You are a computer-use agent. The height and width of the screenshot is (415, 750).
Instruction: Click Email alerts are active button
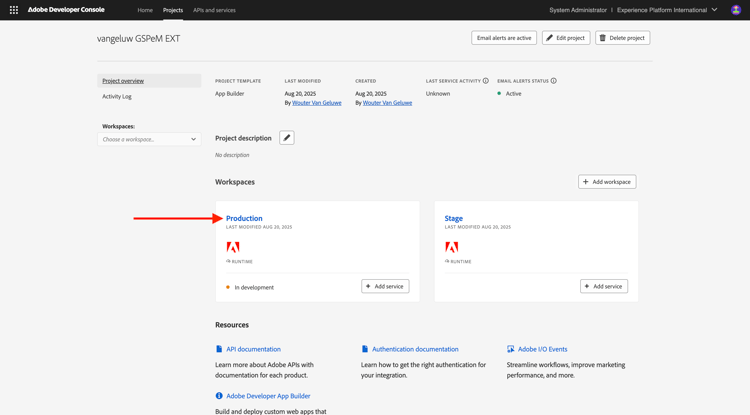tap(504, 38)
